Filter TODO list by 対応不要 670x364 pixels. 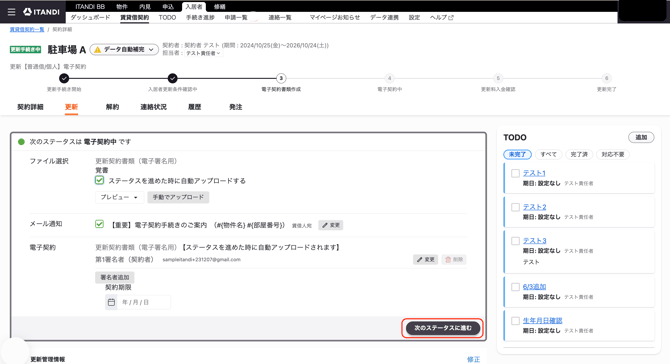(x=613, y=154)
